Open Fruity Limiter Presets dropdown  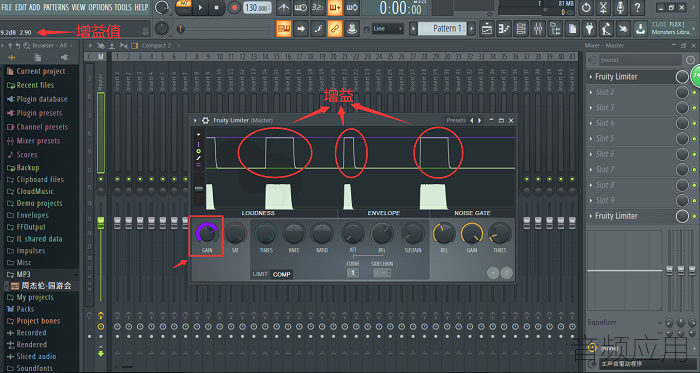click(x=456, y=120)
